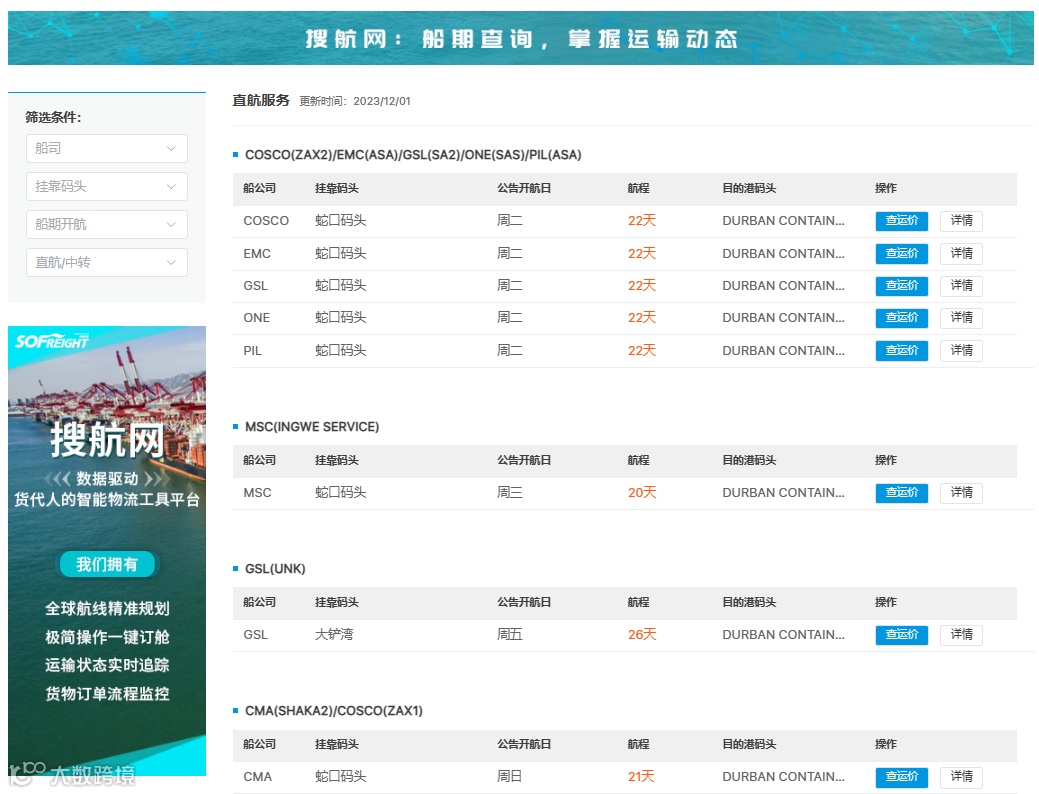
Task: Open 详情 for the EMC row
Action: (961, 253)
